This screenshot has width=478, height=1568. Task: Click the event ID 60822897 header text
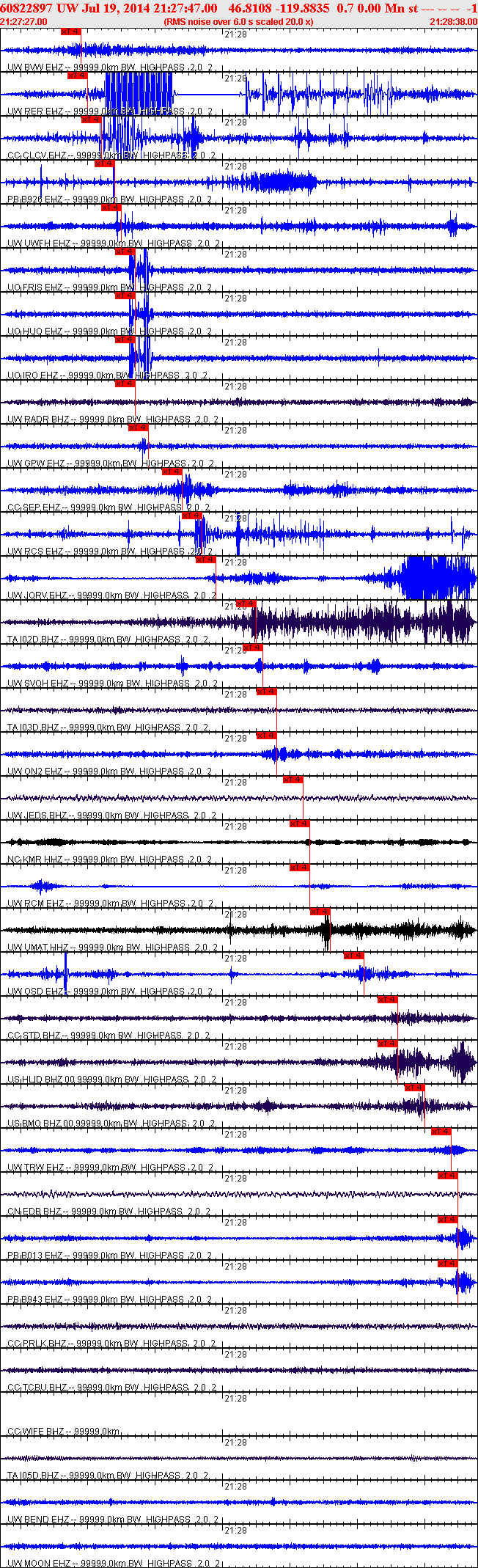(26, 7)
